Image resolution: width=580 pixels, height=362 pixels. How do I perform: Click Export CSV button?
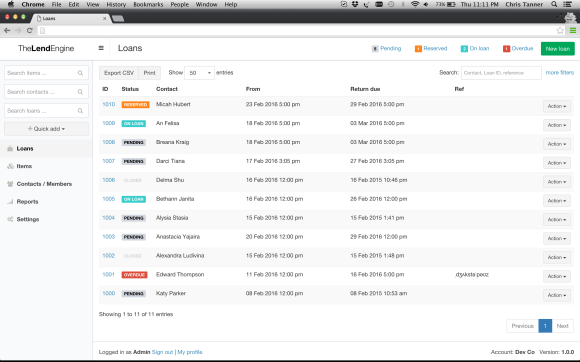pyautogui.click(x=119, y=73)
